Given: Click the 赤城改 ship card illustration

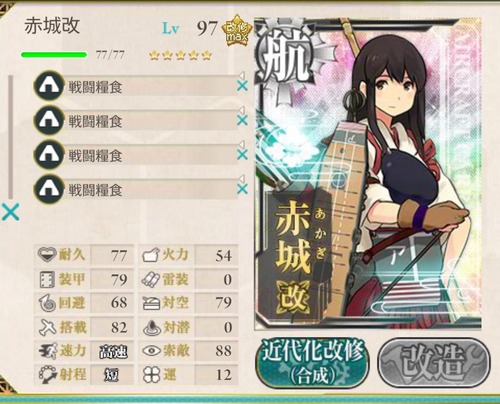Looking at the screenshot, I should click(368, 173).
